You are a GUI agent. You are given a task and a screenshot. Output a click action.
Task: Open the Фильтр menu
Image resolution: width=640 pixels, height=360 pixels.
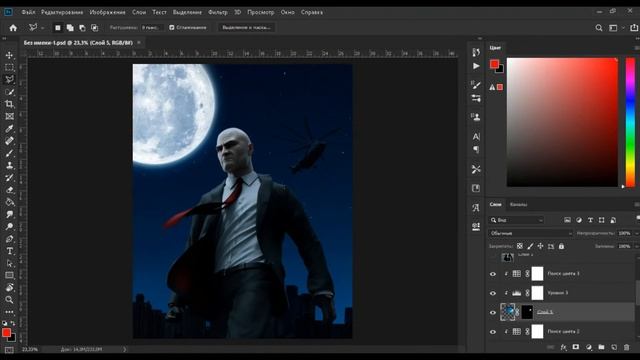pos(218,12)
